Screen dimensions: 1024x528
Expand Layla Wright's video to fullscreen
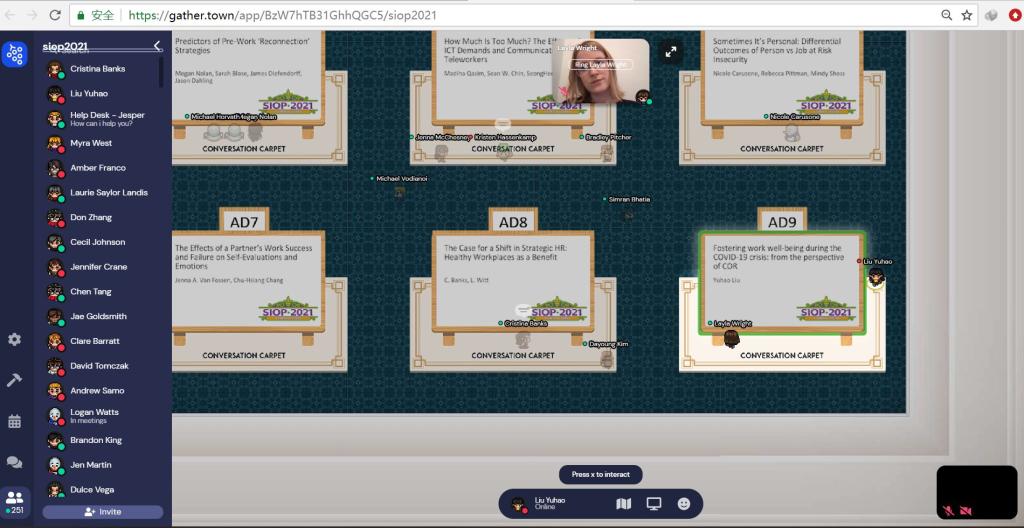[671, 52]
